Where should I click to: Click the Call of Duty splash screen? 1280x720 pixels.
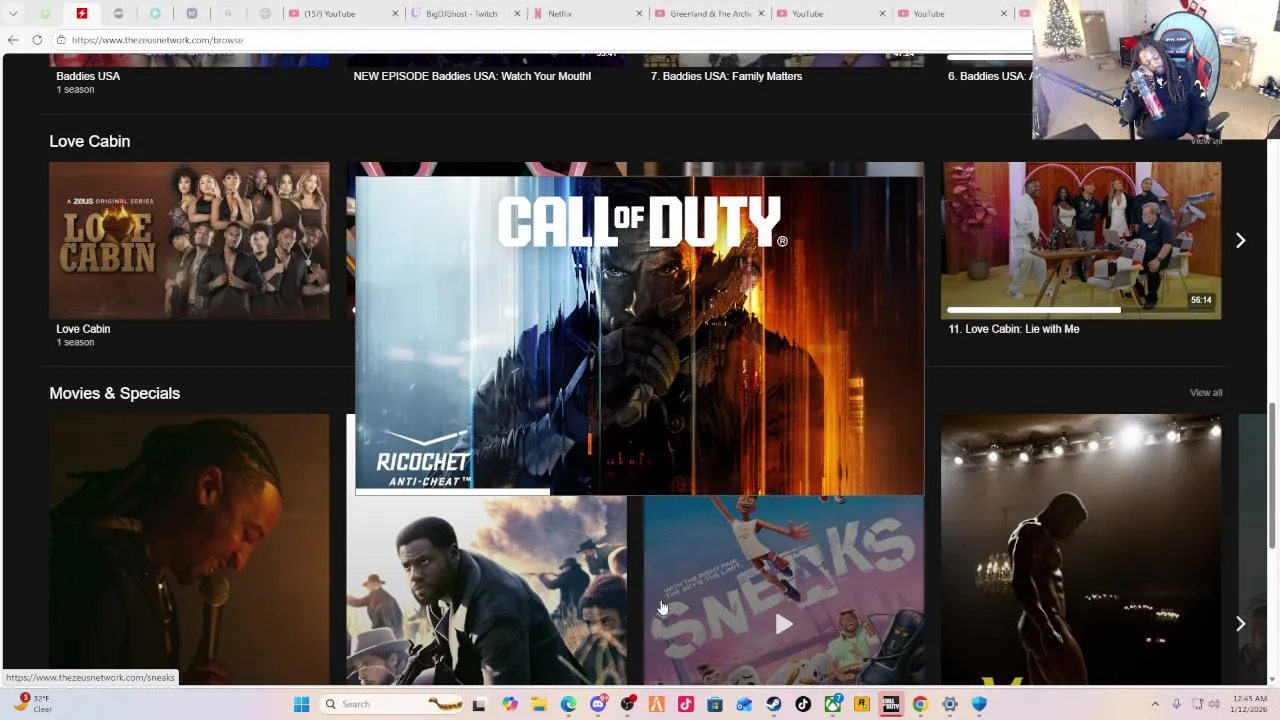click(640, 335)
